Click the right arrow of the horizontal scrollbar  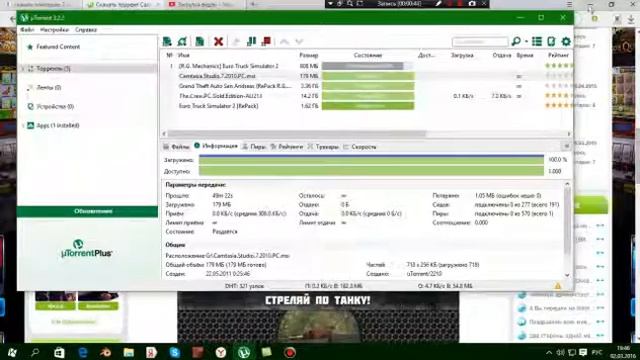coord(569,134)
